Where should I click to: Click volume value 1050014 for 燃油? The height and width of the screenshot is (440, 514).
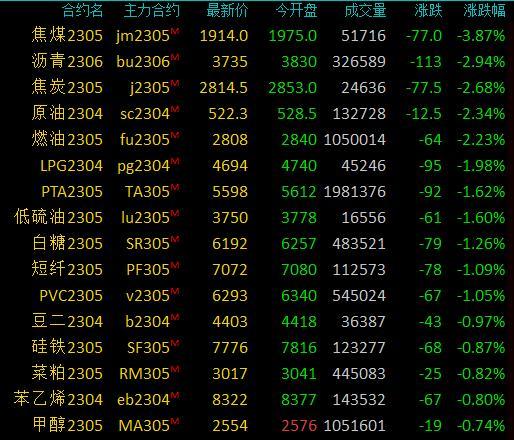355,140
